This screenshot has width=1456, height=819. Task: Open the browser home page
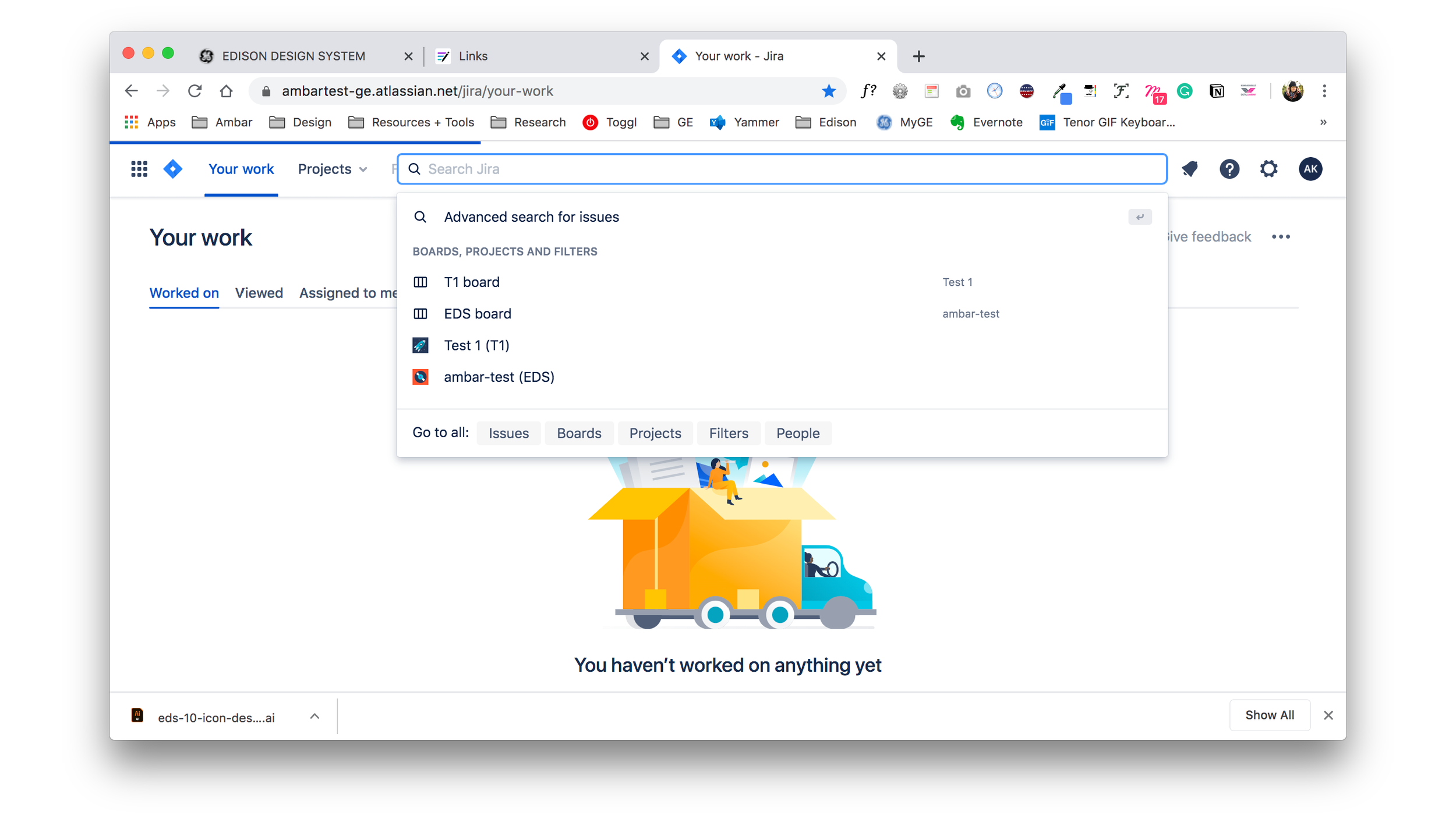[x=226, y=91]
